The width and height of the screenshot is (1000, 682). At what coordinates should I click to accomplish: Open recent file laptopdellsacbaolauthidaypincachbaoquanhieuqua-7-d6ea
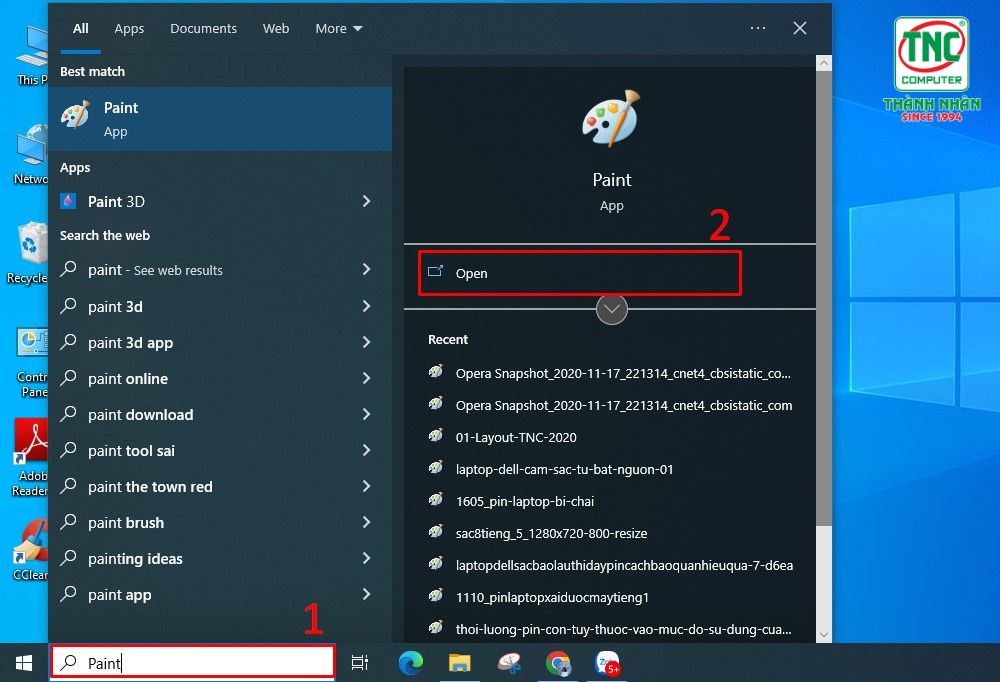(x=624, y=566)
